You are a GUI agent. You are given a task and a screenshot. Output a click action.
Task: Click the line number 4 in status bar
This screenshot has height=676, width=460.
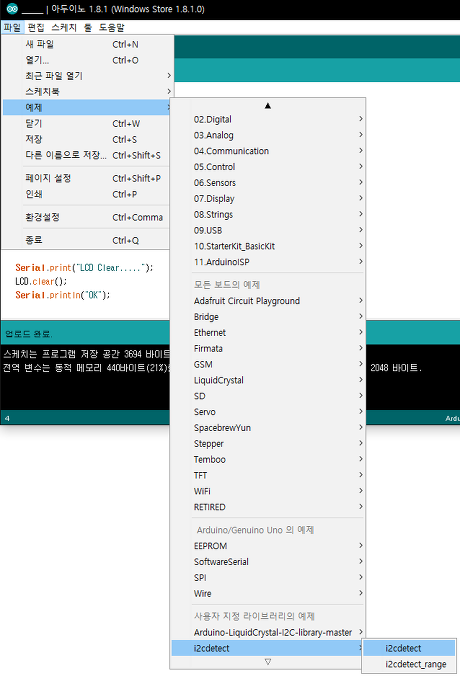coord(7,418)
